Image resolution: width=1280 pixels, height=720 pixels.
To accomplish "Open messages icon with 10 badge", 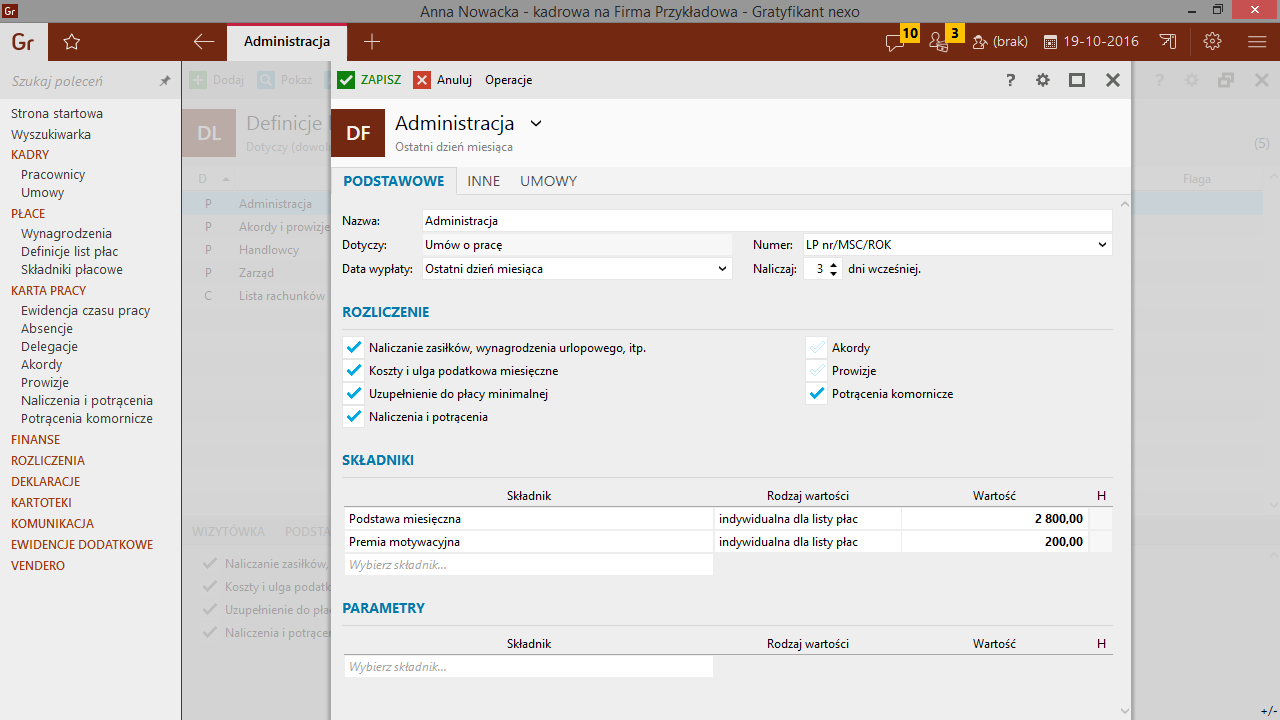I will tap(896, 42).
